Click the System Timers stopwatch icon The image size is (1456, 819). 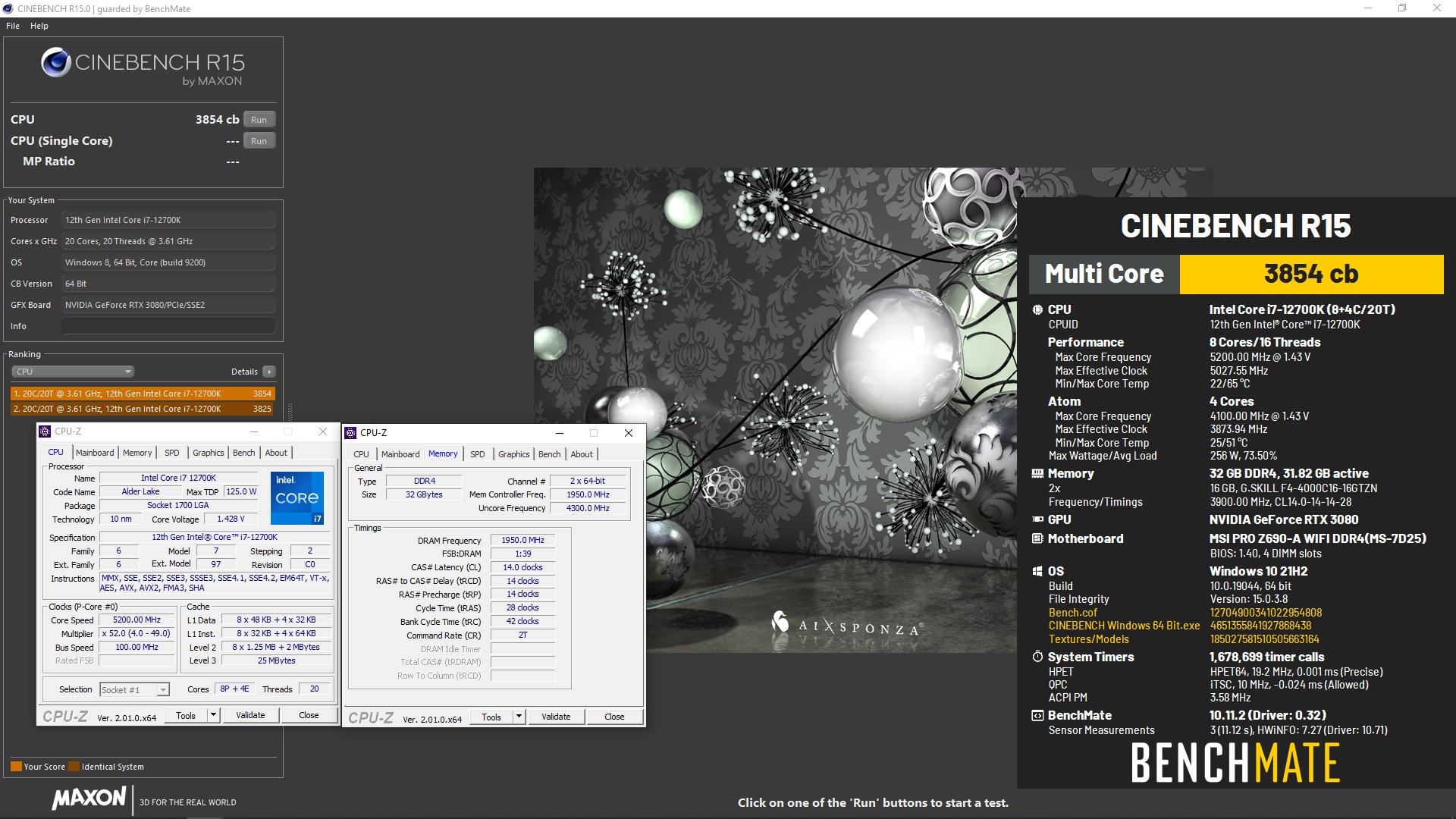click(x=1037, y=657)
